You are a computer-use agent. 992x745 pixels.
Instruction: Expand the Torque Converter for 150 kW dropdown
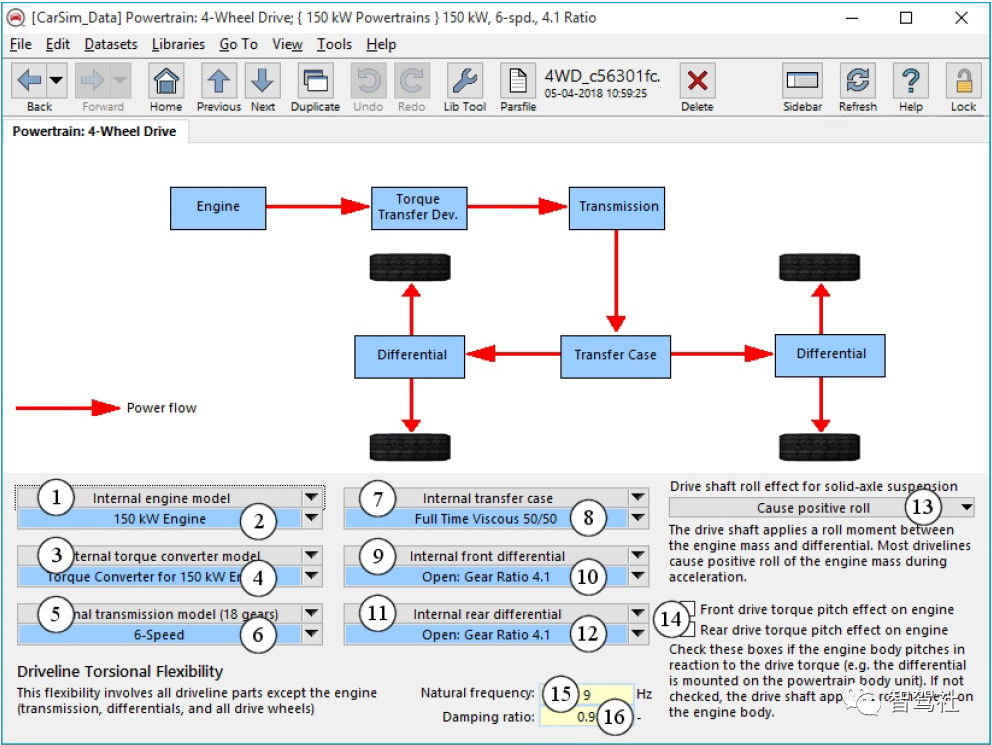(312, 576)
